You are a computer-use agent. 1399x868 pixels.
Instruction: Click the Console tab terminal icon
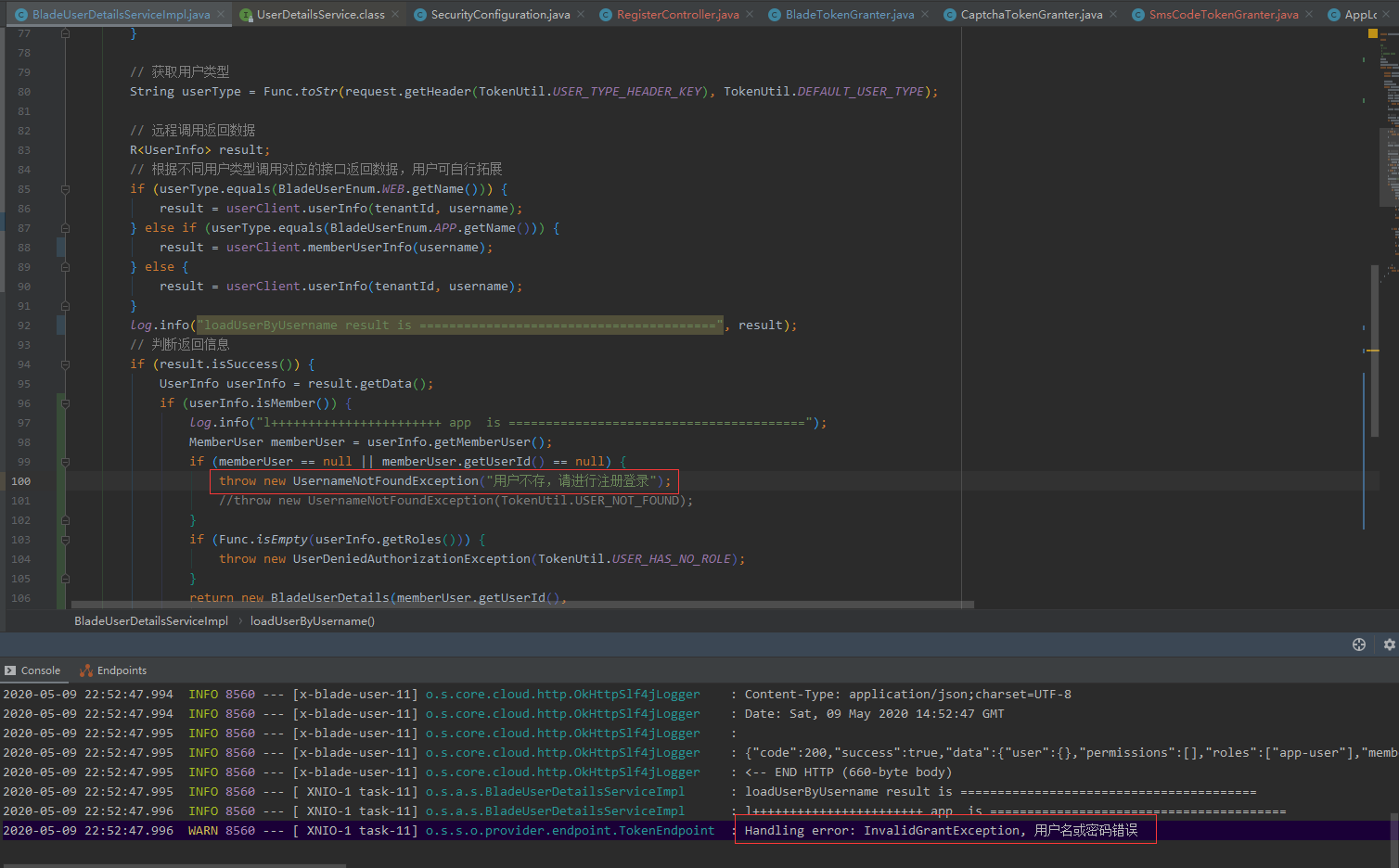click(10, 670)
